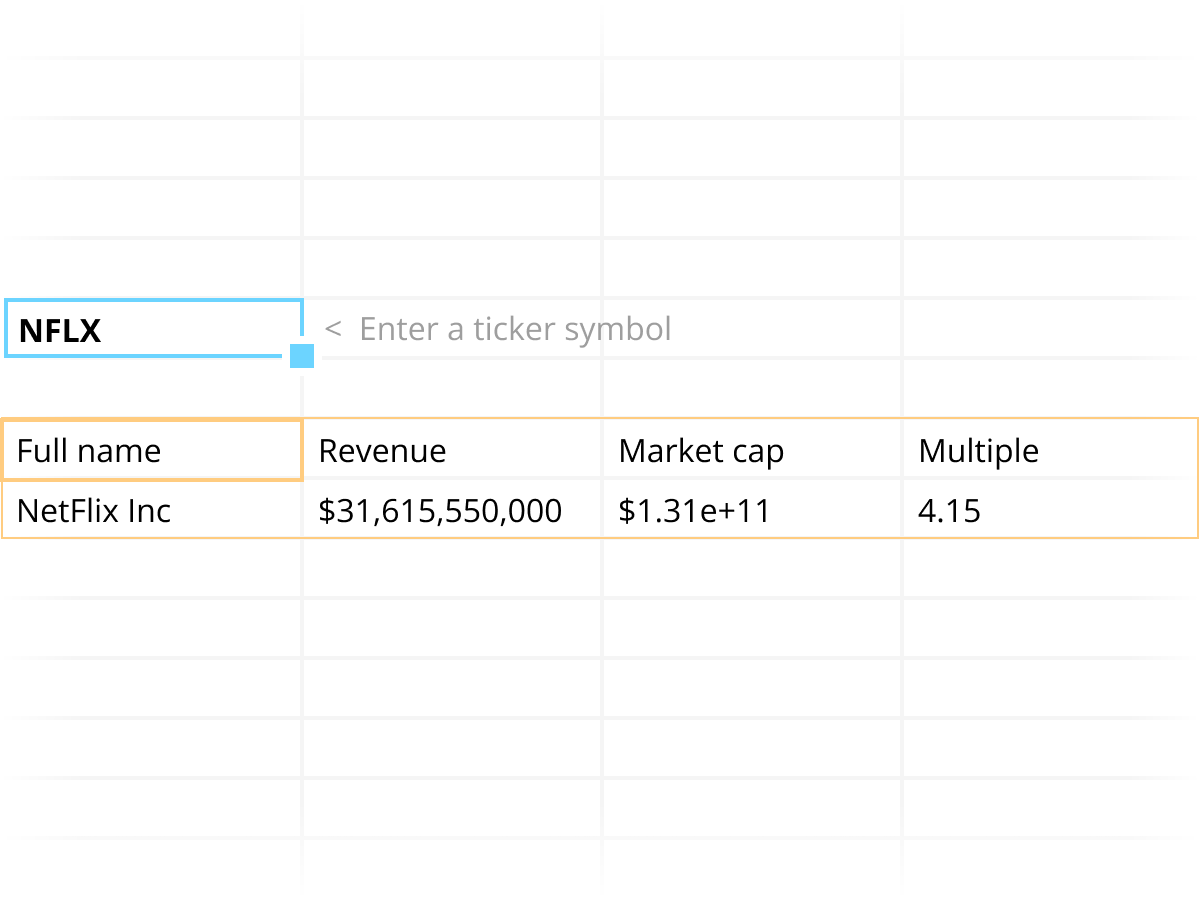Click the blue fill handle below NFLX
Viewport: 1200px width, 900px height.
pyautogui.click(x=301, y=355)
